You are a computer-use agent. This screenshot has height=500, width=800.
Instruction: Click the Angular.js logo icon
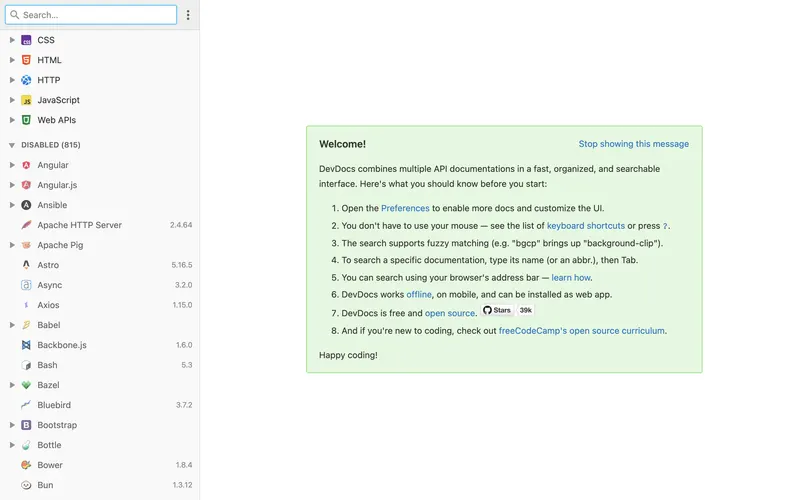26,185
